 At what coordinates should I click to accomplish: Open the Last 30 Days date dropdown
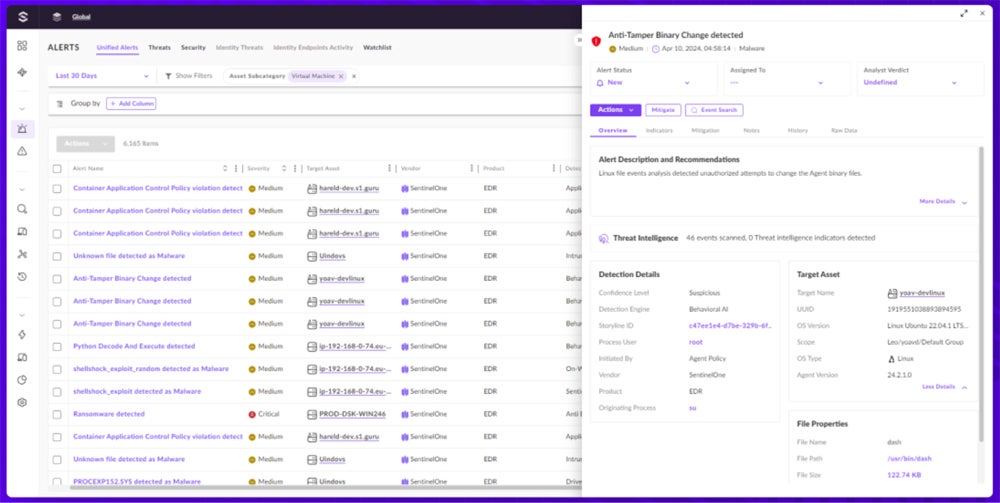pyautogui.click(x=101, y=76)
